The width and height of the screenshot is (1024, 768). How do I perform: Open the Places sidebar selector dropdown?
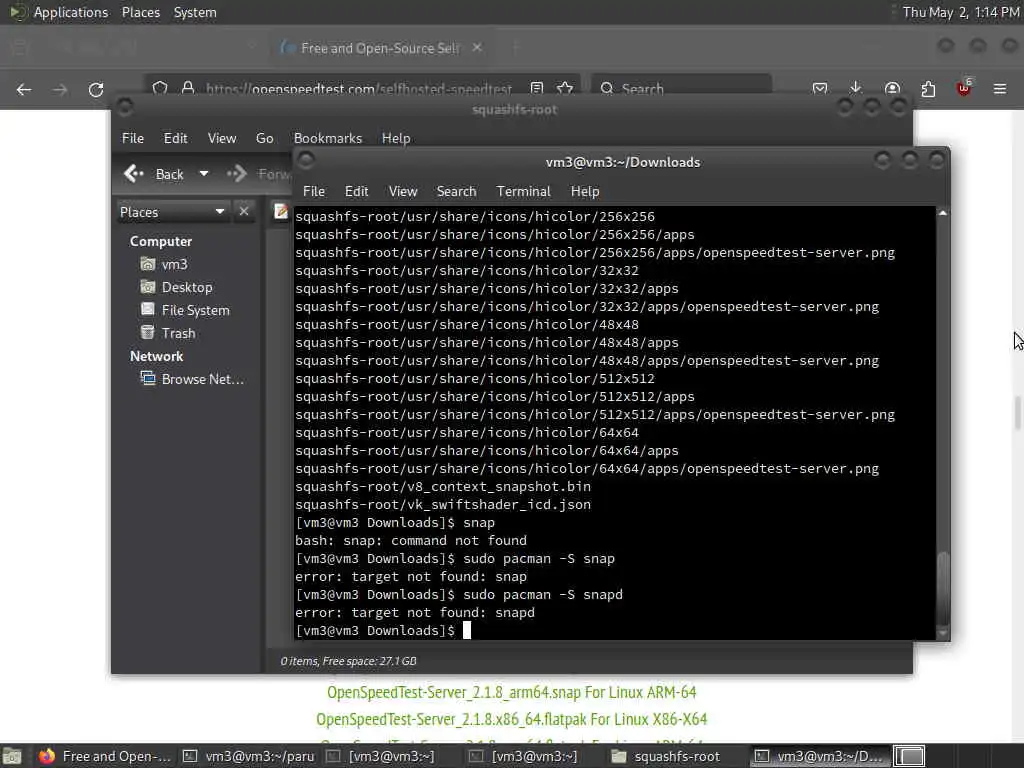[172, 212]
